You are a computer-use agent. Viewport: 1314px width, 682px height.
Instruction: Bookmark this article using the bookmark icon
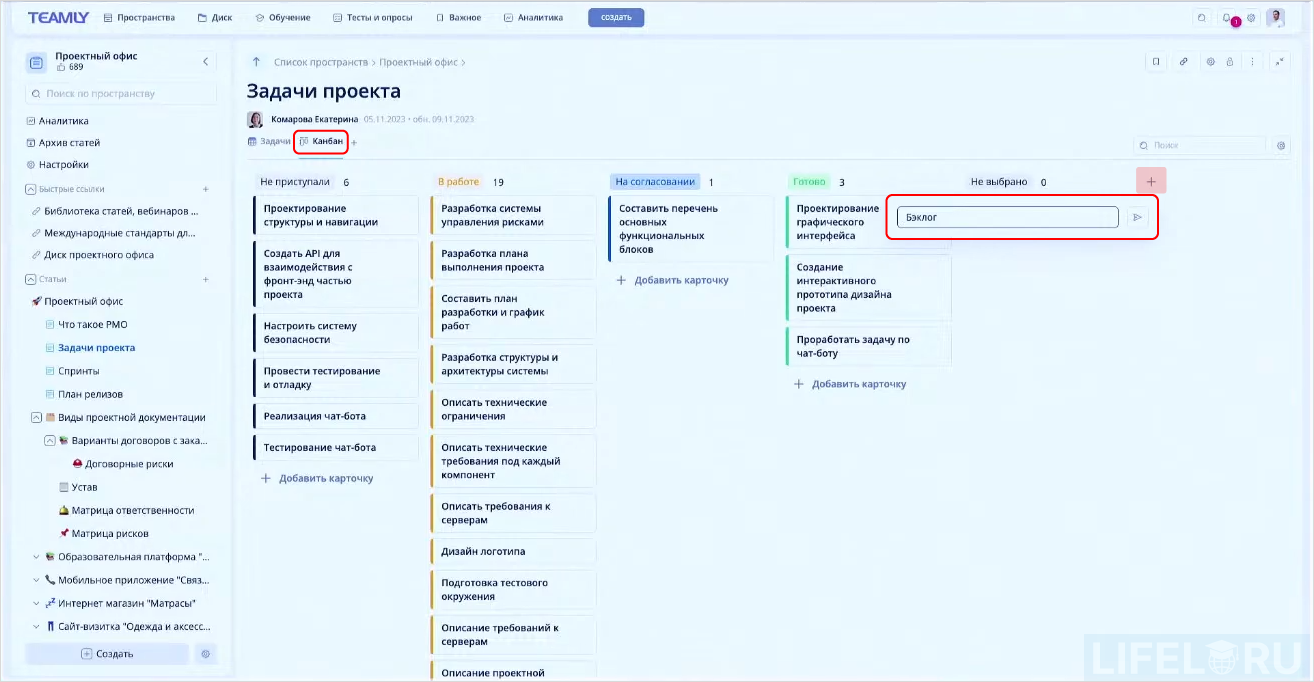coord(1156,62)
